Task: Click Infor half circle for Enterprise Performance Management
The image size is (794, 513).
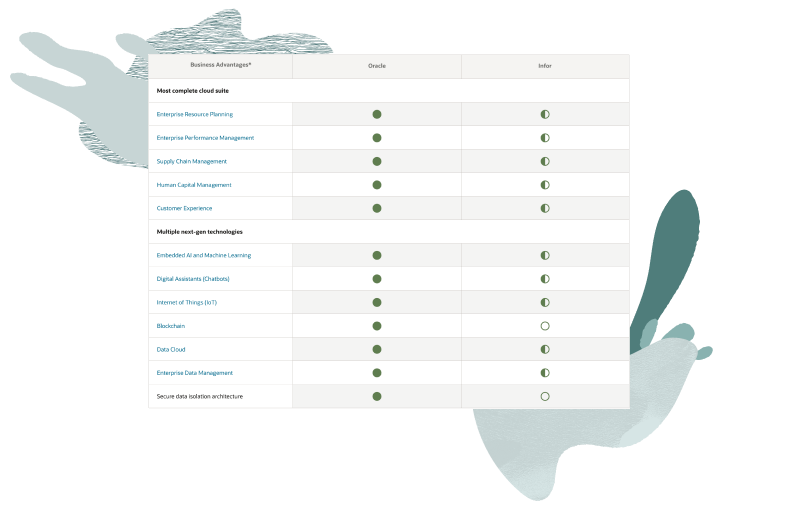Action: (545, 138)
